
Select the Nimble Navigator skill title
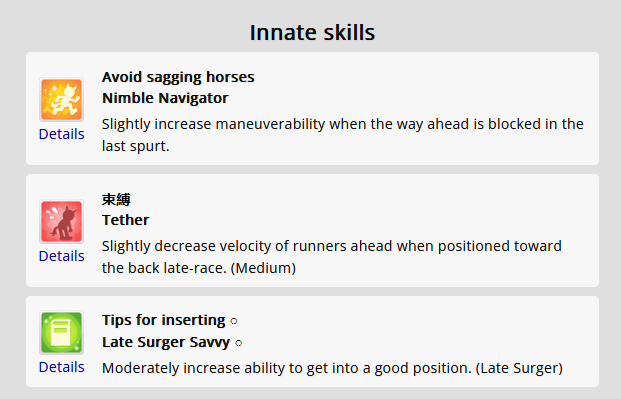click(x=165, y=98)
